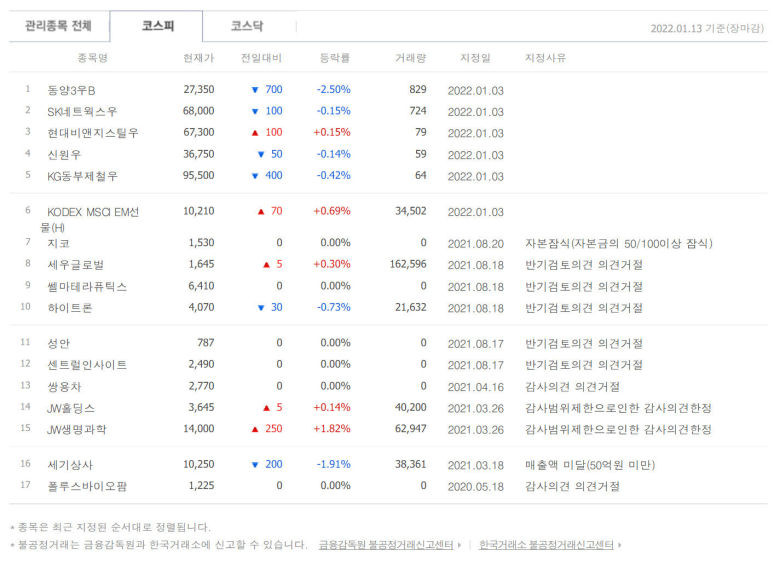Click price 95,500 of KG동부제철우
The width and height of the screenshot is (780, 570).
pyautogui.click(x=198, y=176)
